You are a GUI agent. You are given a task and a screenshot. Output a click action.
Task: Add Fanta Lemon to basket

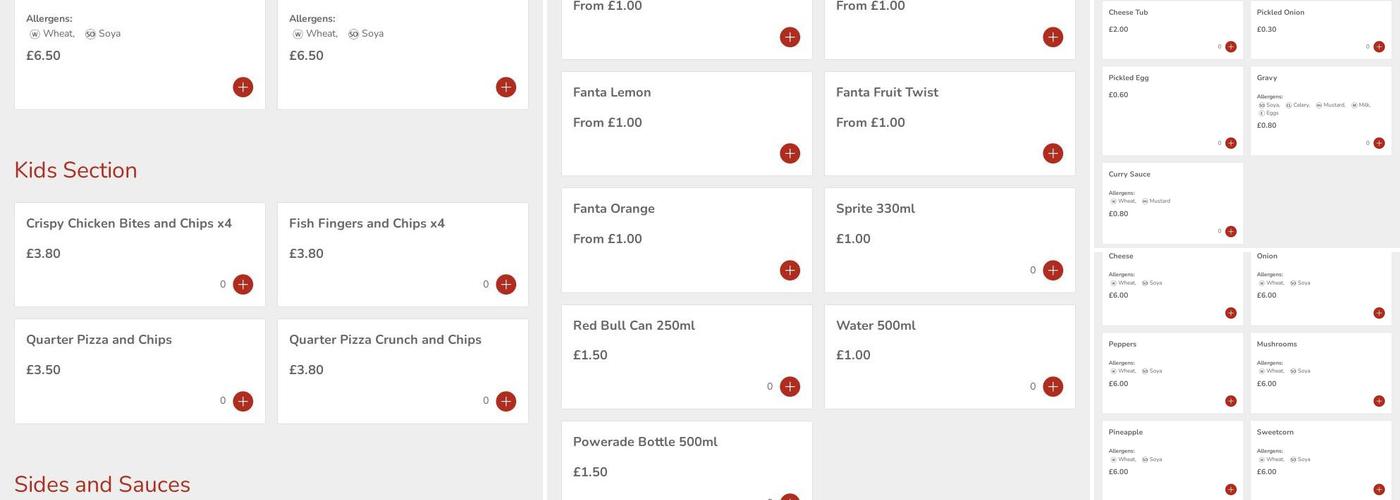[790, 154]
